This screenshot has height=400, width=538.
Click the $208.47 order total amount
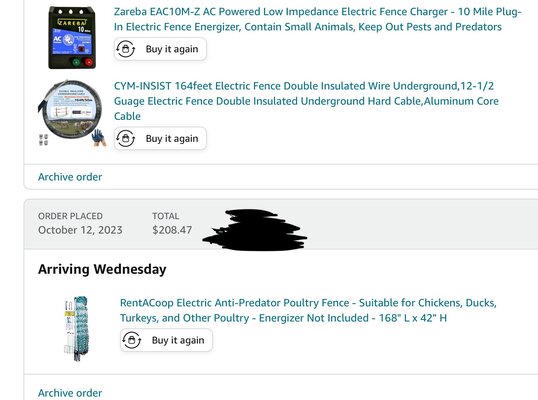(172, 230)
